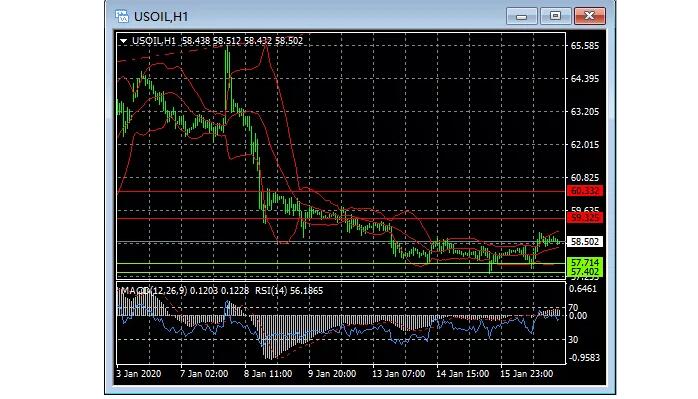The width and height of the screenshot is (698, 399).
Task: Click the current price label 58.502
Action: [x=585, y=241]
